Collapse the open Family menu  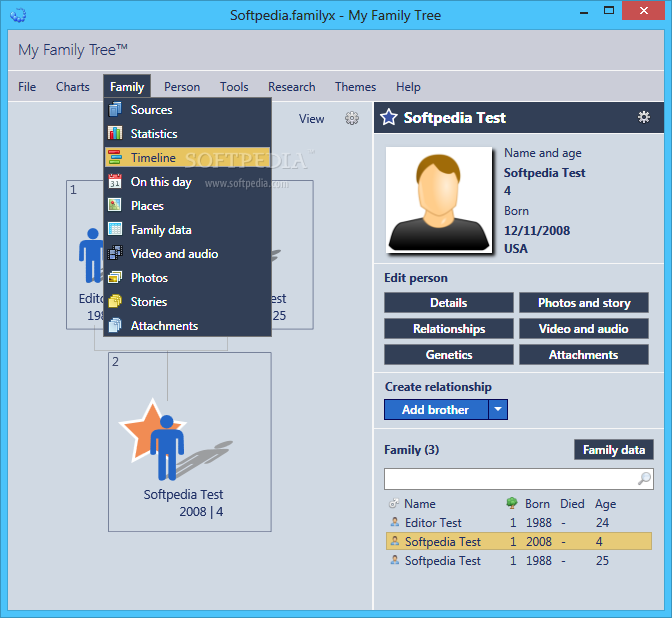click(127, 87)
